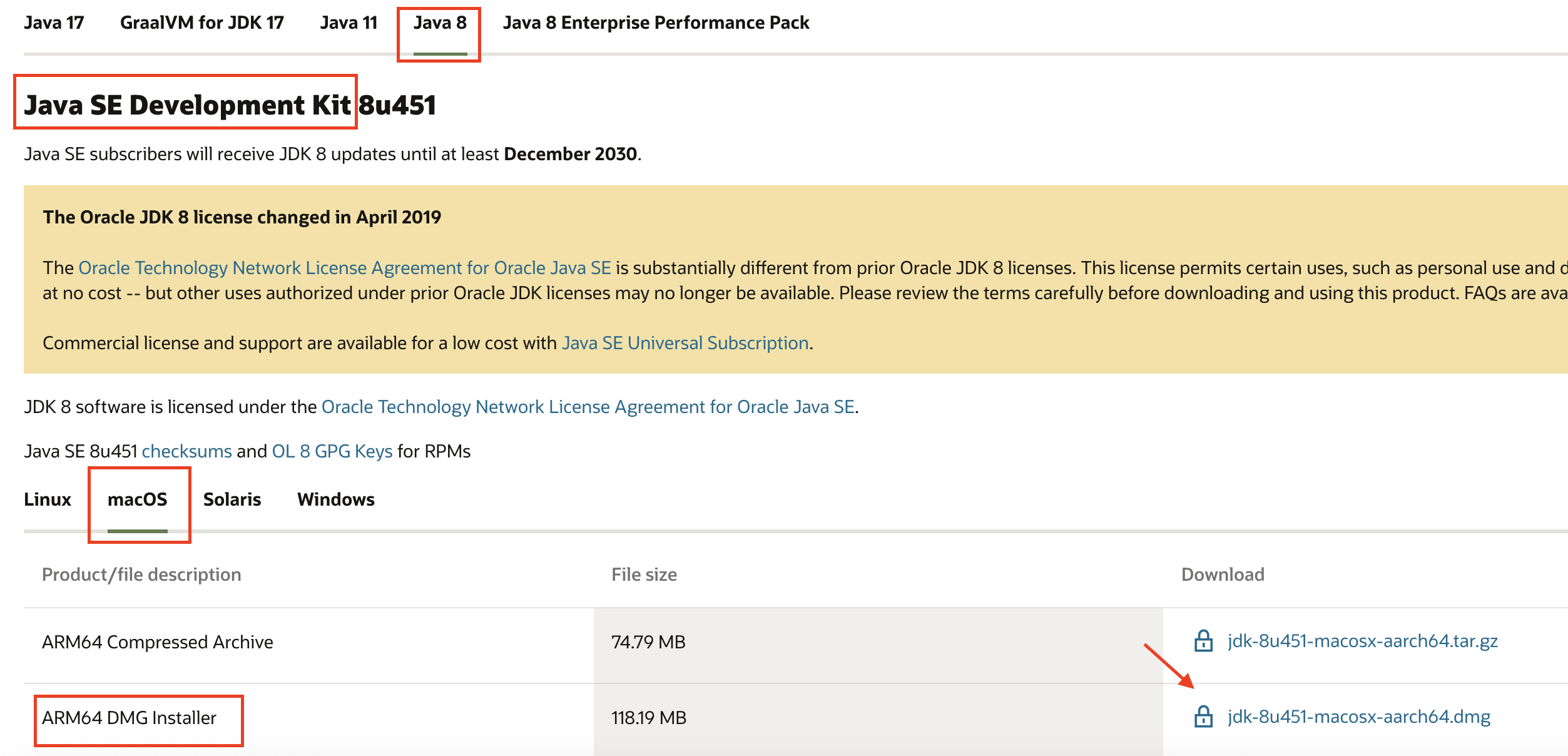
Task: Click the File size column header
Action: (x=644, y=575)
